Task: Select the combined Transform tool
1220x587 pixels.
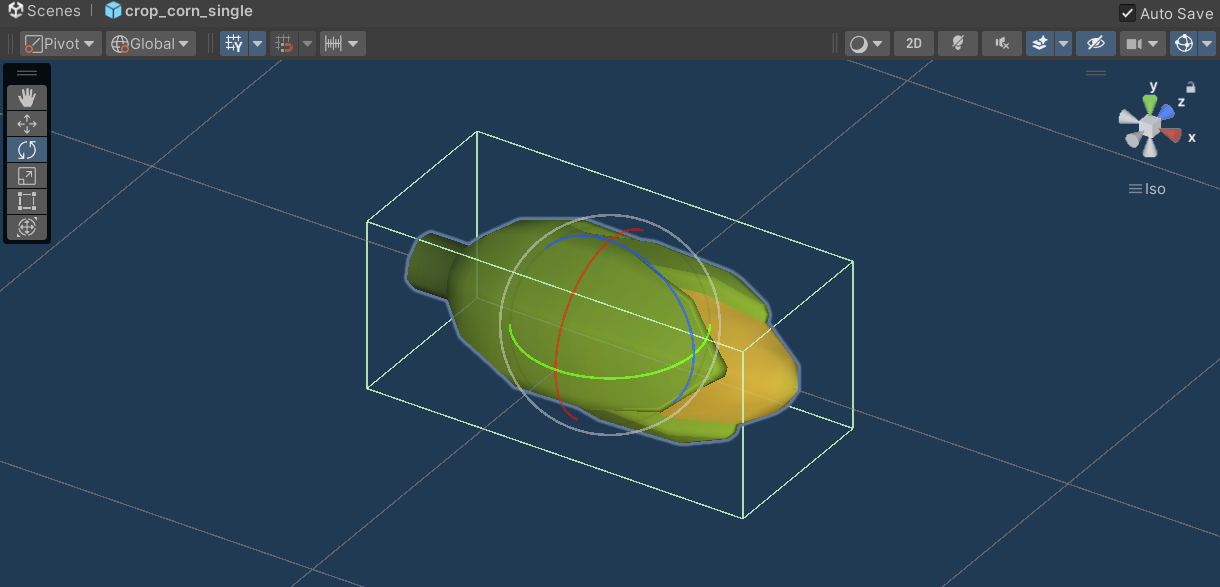Action: [27, 228]
